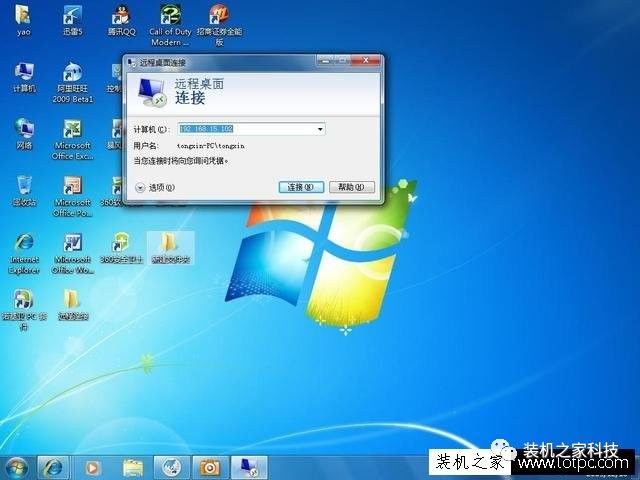
Task: Click the Internet Explorer taskbar button
Action: [x=53, y=468]
